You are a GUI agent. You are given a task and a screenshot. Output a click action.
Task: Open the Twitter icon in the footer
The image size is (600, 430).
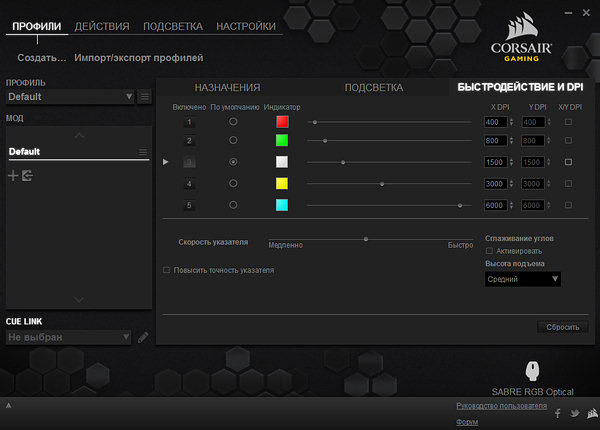(x=574, y=413)
